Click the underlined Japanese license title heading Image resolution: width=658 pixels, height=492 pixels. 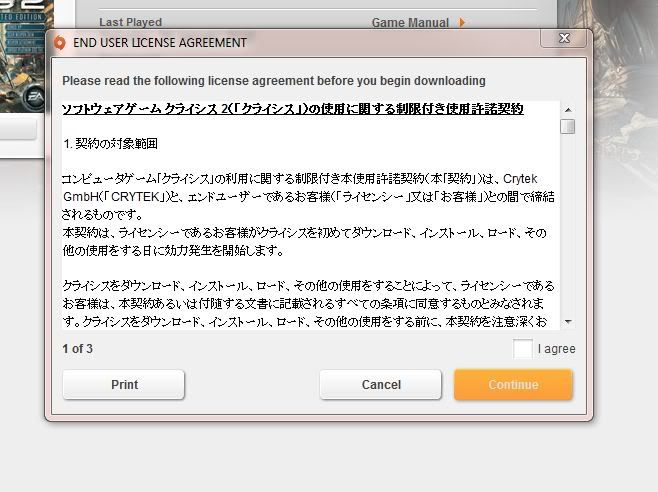click(x=292, y=109)
